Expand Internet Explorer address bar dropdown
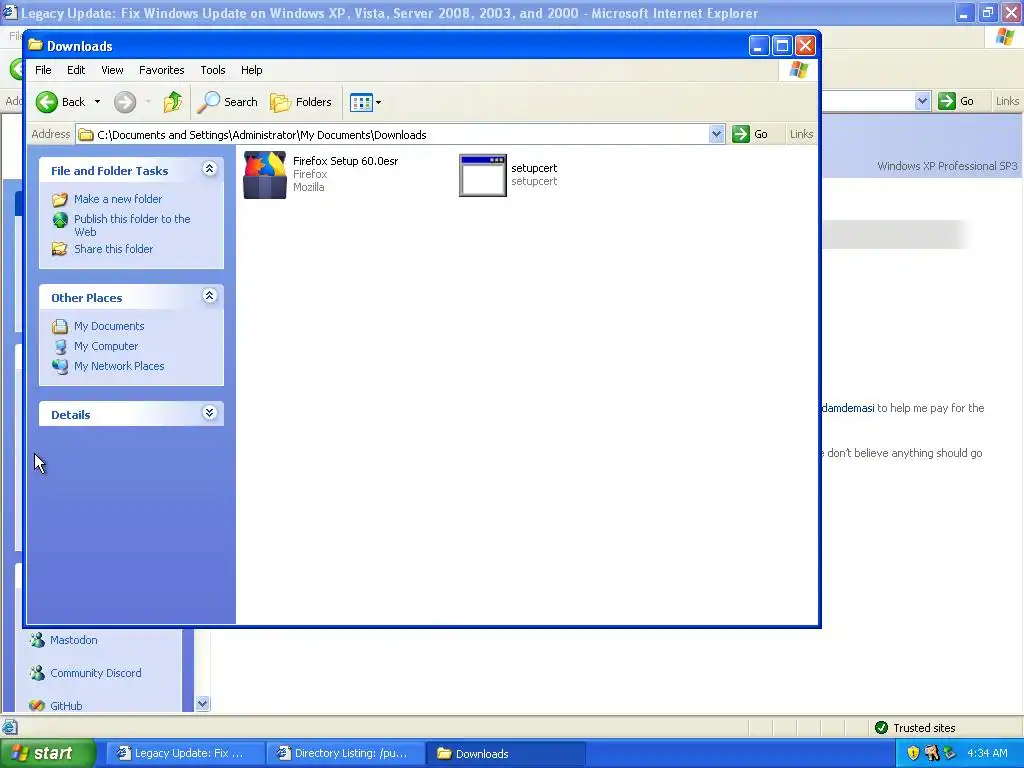Image resolution: width=1024 pixels, height=768 pixels. coord(922,101)
